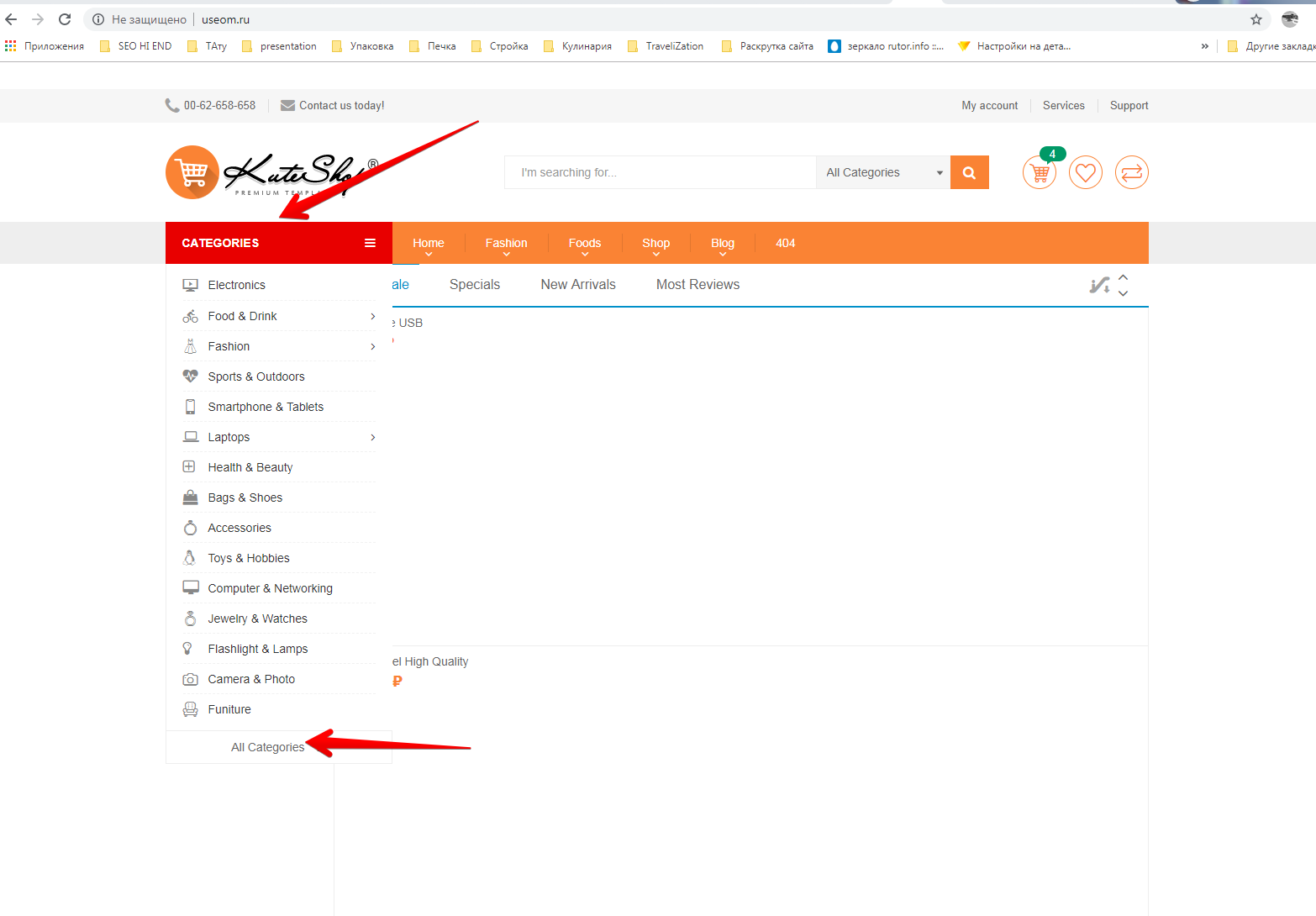1316x916 pixels.
Task: Click the Funiture armchair icon
Action: [191, 709]
